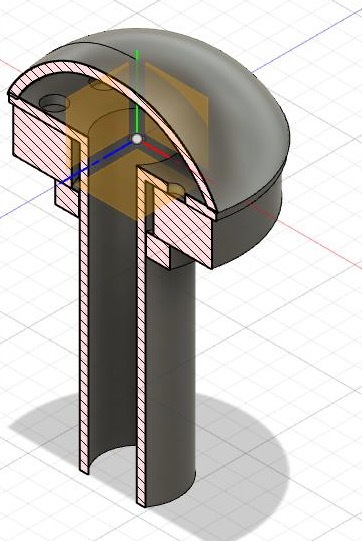
Task: Select the green vertical axis line
Action: point(137,92)
